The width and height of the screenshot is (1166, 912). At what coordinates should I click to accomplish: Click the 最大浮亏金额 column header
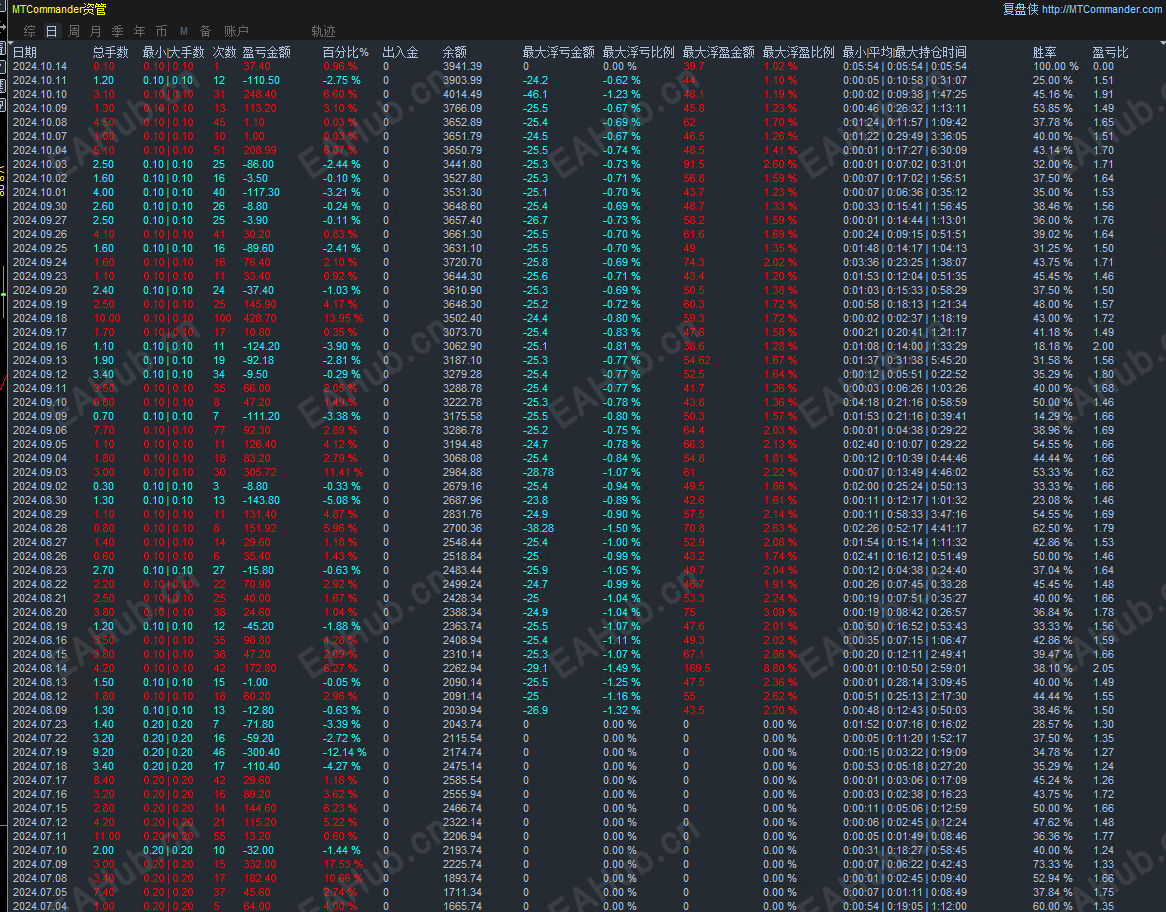coord(558,52)
